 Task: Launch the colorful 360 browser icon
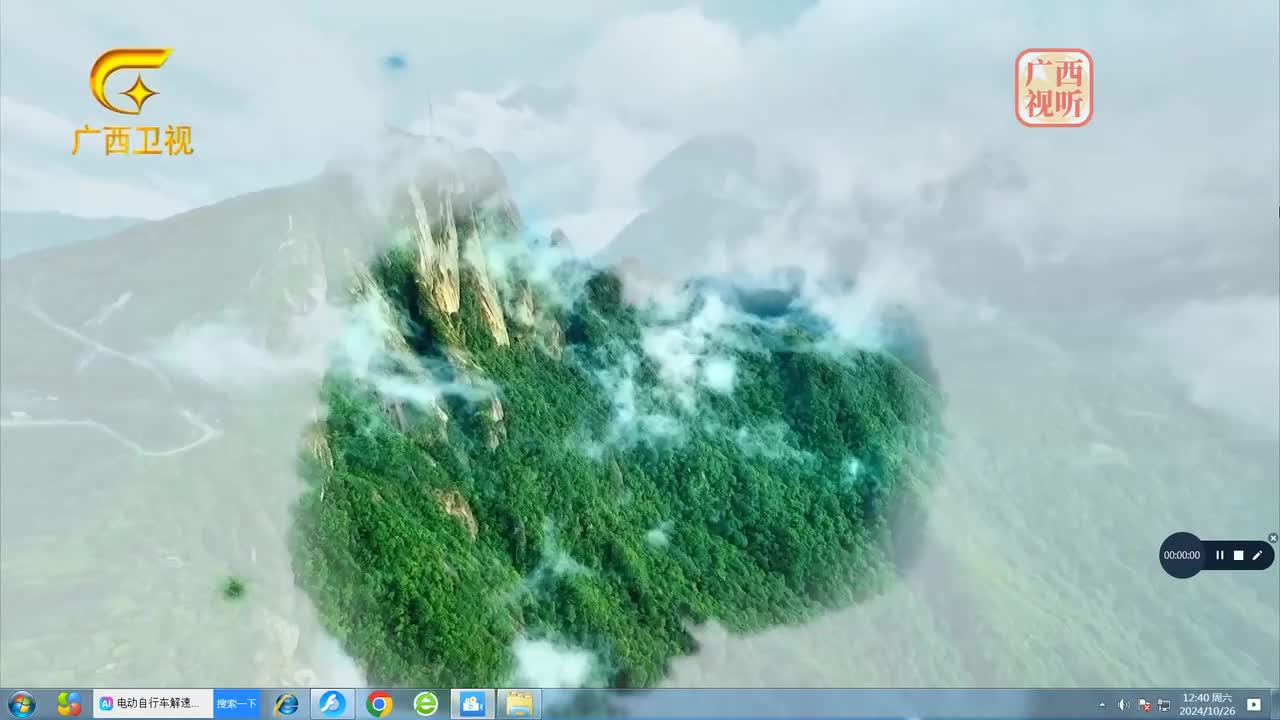click(69, 704)
